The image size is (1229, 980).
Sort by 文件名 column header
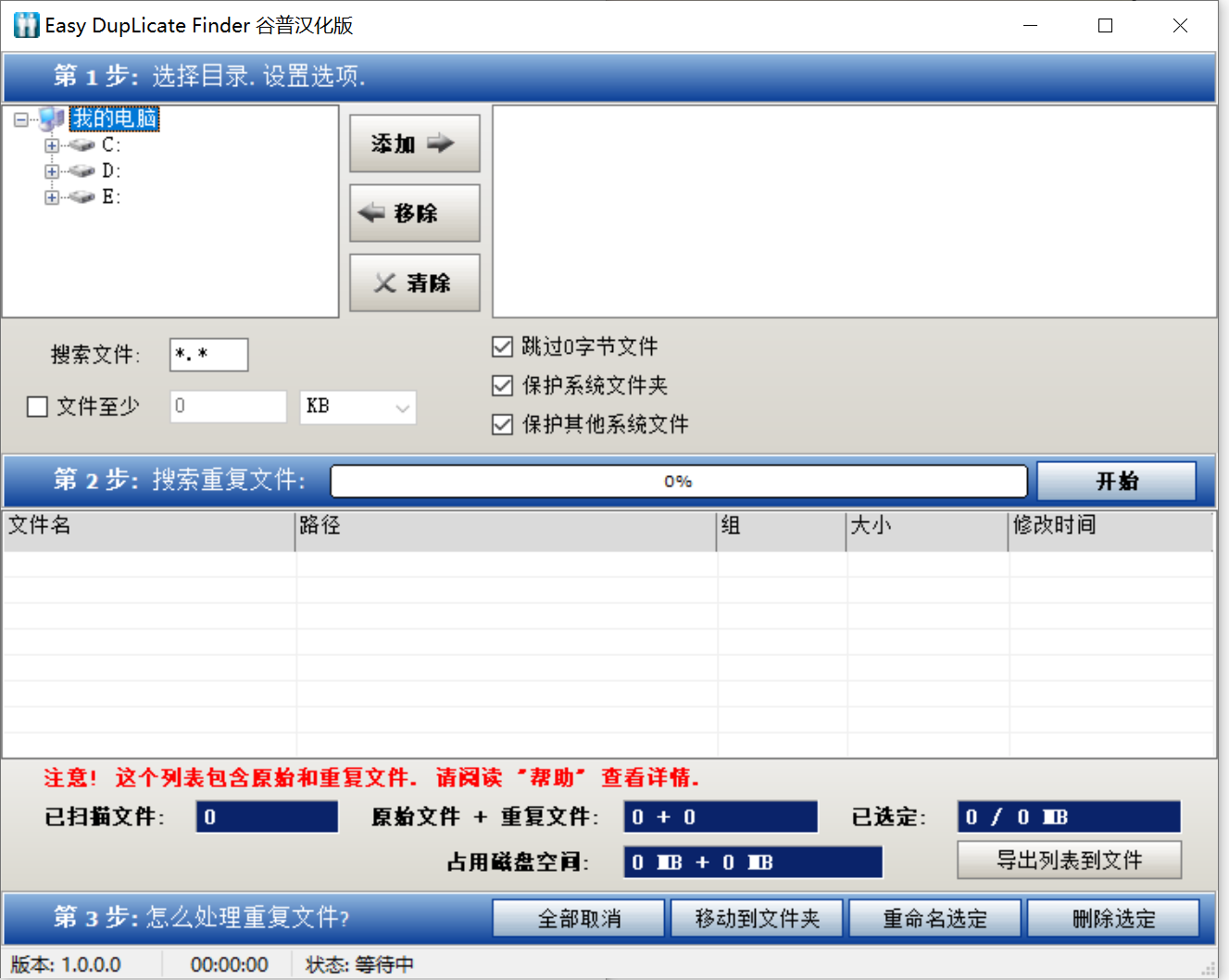coord(149,531)
